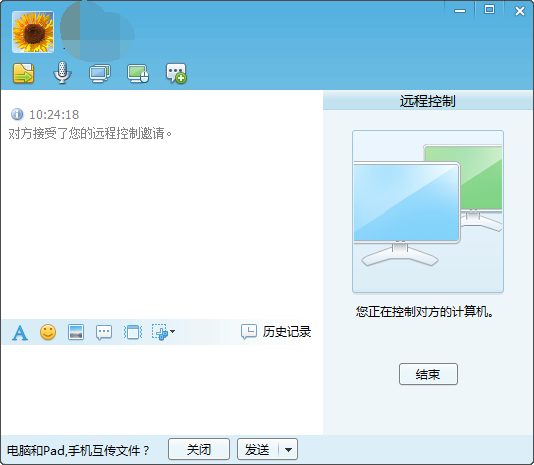Click the 远程控制 panel header

(428, 101)
